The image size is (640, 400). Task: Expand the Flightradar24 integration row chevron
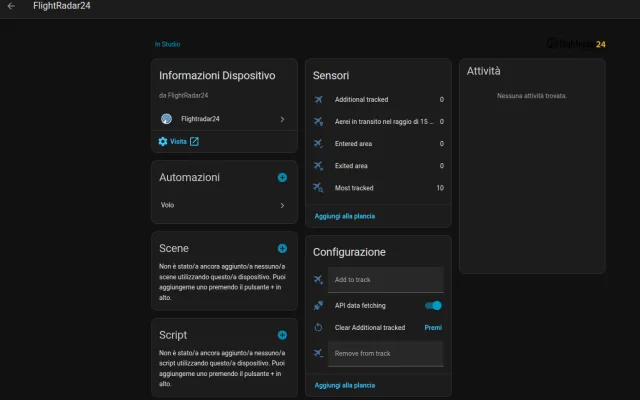[282, 119]
